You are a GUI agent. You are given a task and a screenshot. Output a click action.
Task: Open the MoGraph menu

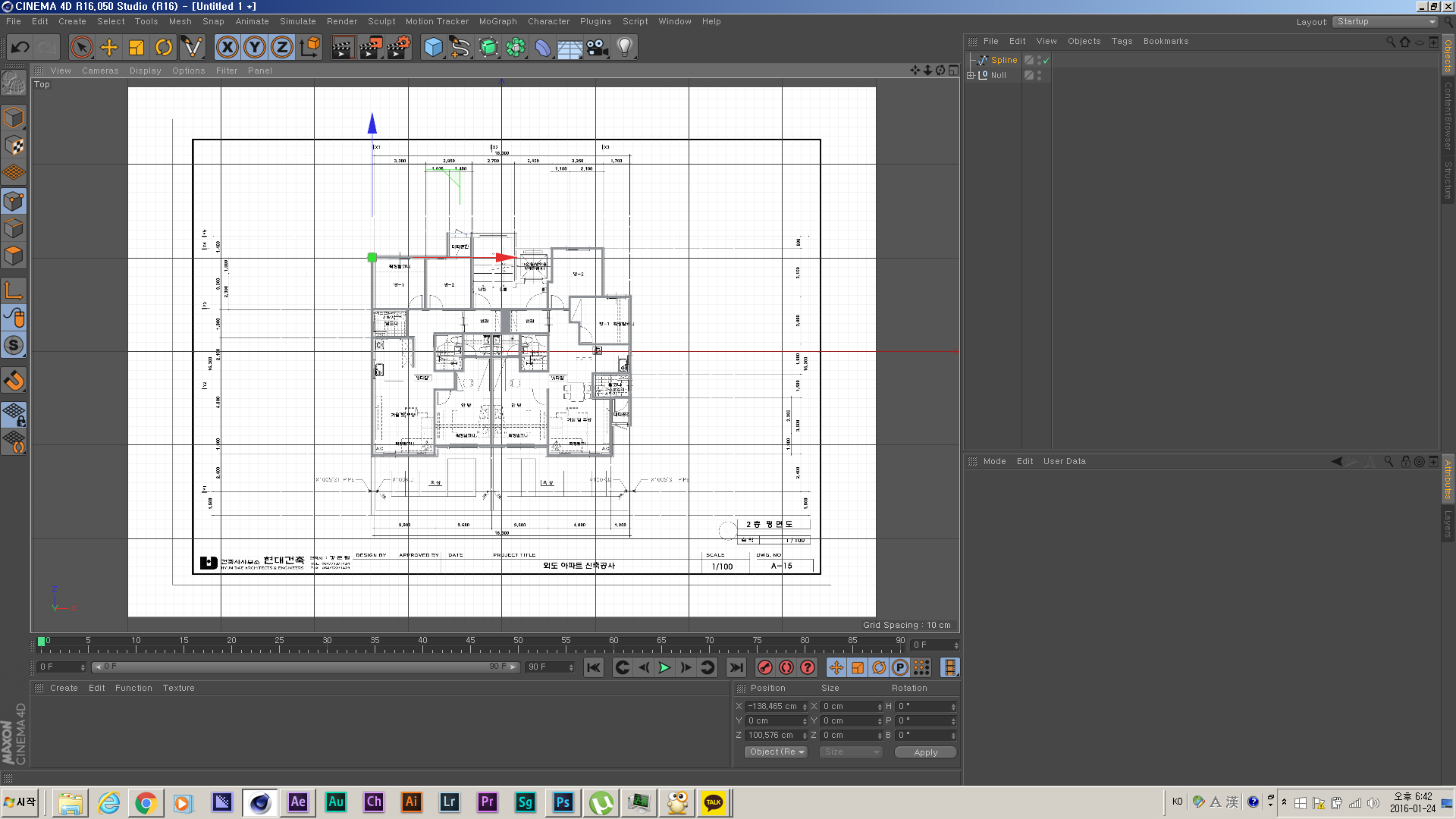[x=498, y=21]
